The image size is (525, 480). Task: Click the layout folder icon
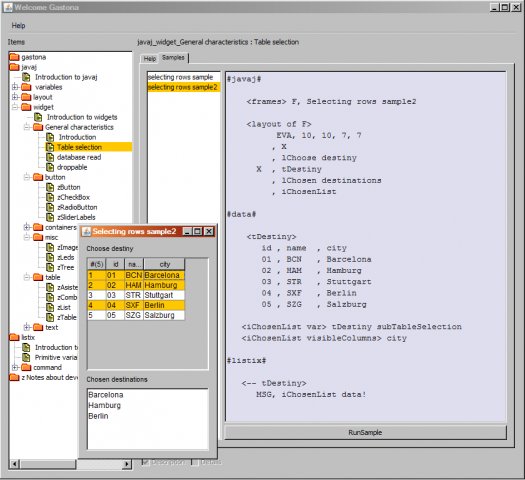(26, 97)
